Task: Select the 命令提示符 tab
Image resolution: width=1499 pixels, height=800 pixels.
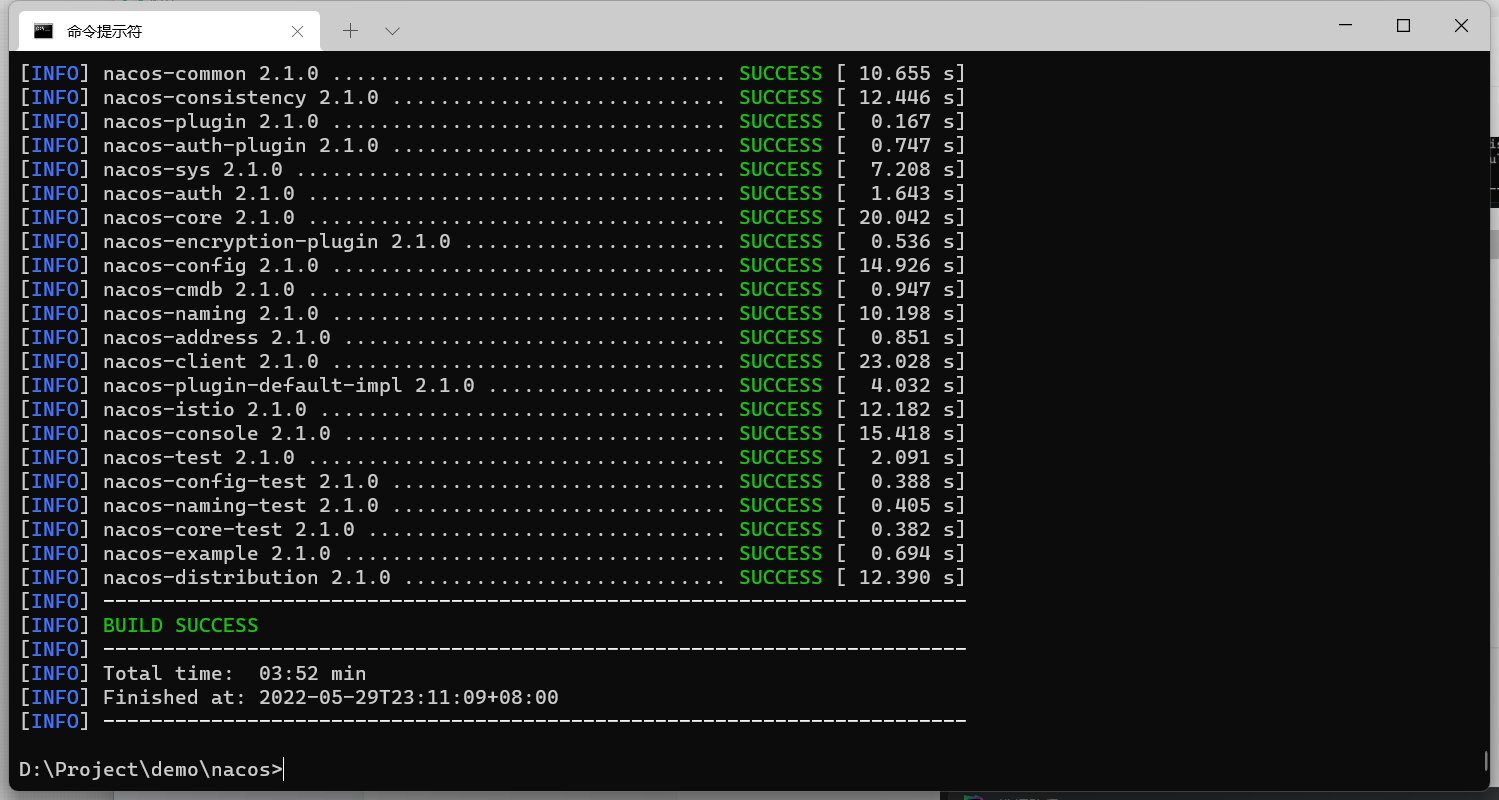Action: (x=169, y=31)
